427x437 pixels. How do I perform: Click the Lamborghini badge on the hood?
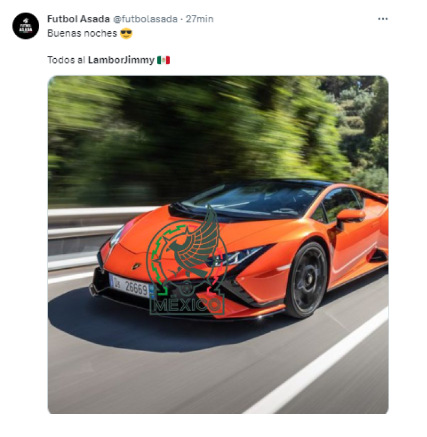click(x=137, y=266)
